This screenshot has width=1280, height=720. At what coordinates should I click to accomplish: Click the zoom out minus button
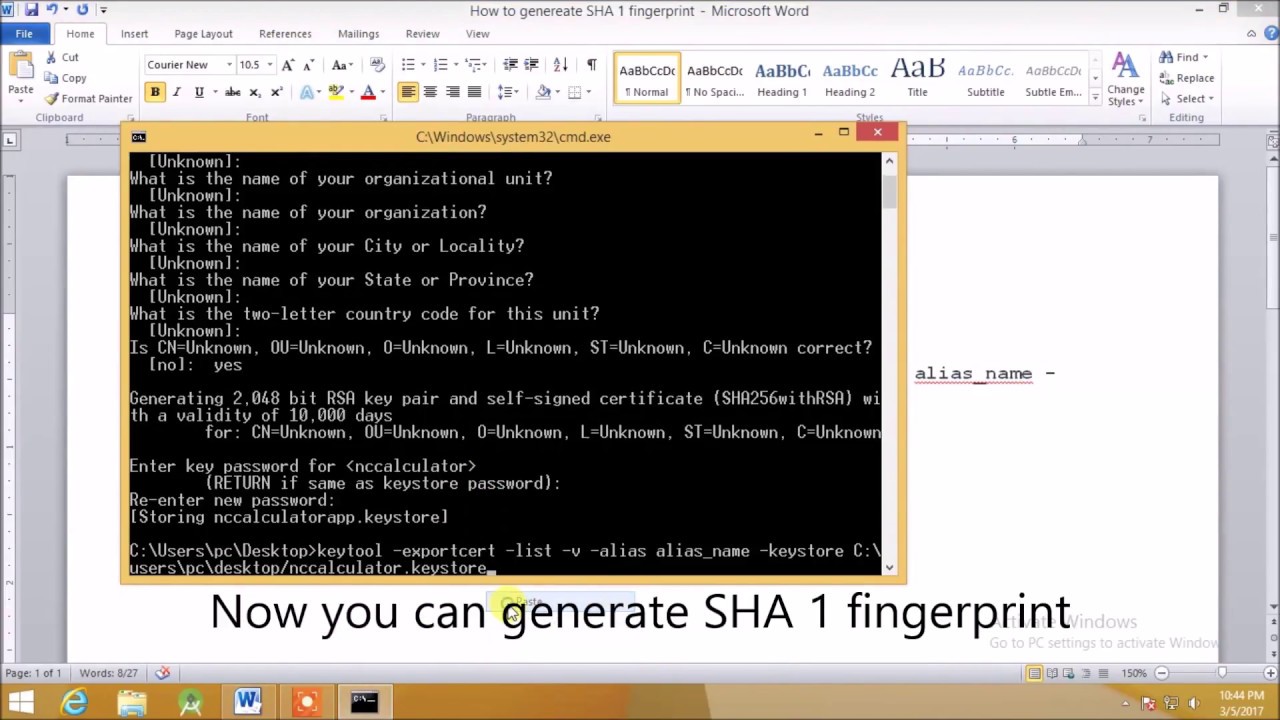1161,673
